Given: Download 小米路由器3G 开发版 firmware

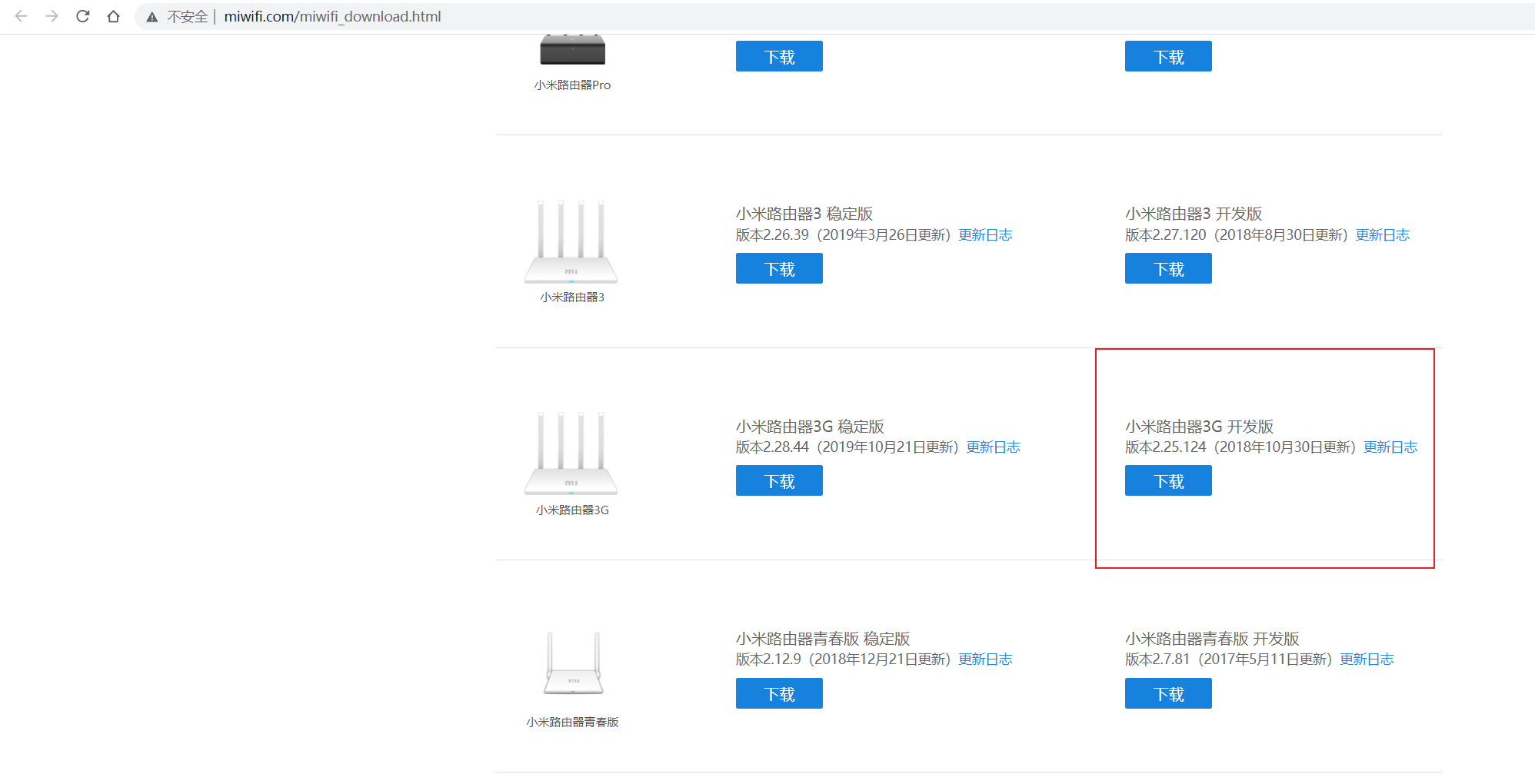Looking at the screenshot, I should pos(1168,480).
